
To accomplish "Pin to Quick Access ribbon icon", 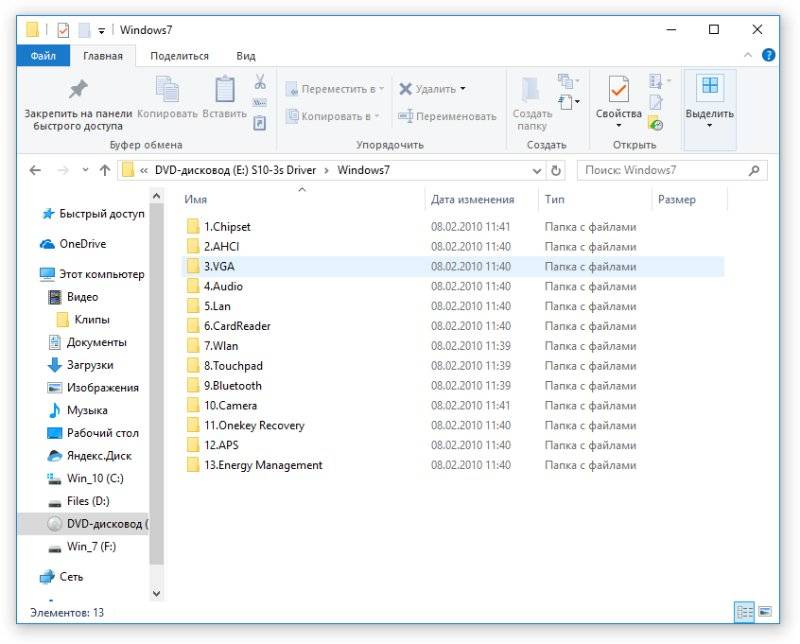I will [78, 90].
